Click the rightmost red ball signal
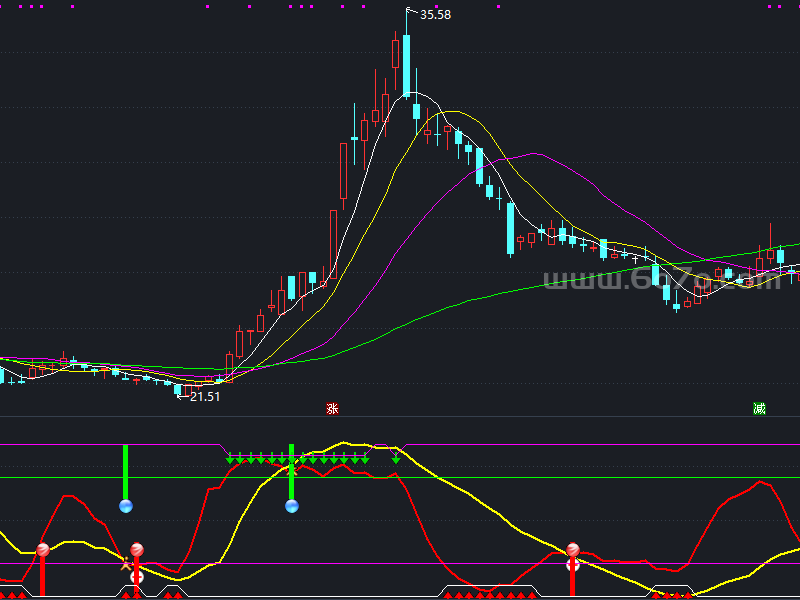 point(573,550)
